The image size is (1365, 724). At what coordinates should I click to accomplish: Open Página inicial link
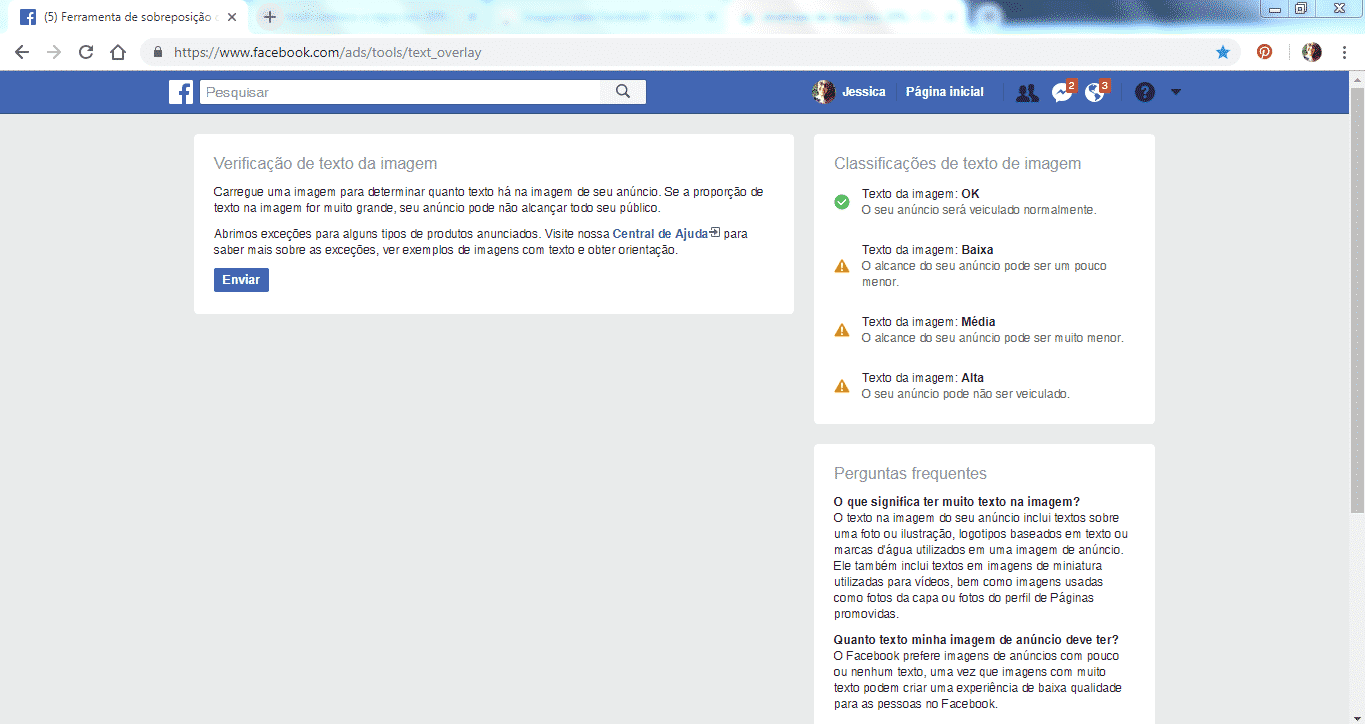[944, 92]
